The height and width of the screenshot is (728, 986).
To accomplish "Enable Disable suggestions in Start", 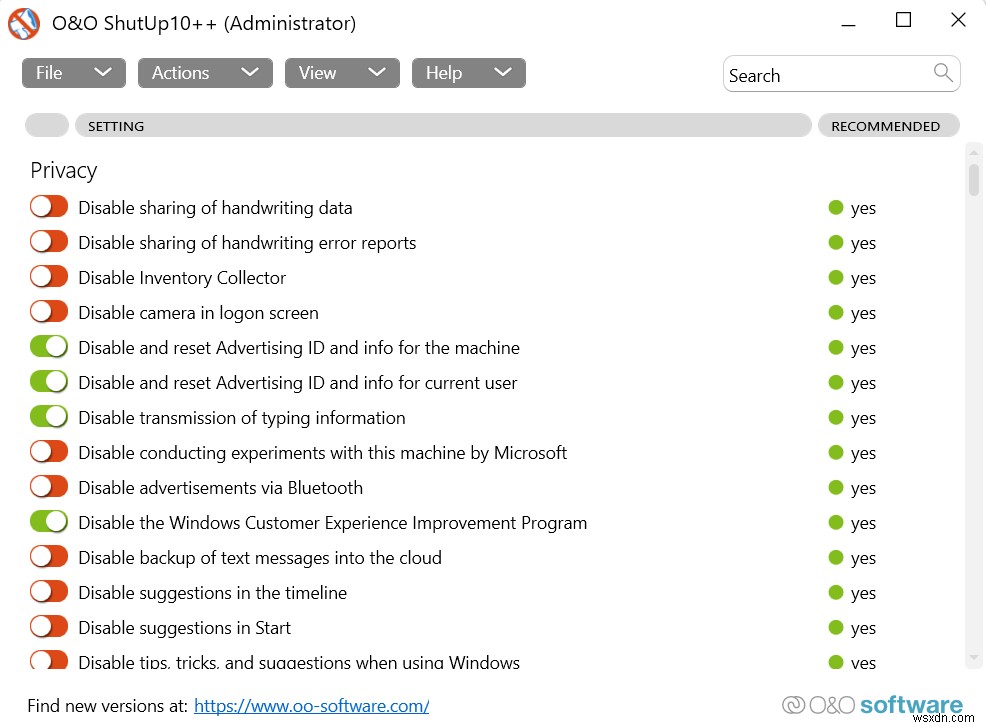I will [x=48, y=626].
